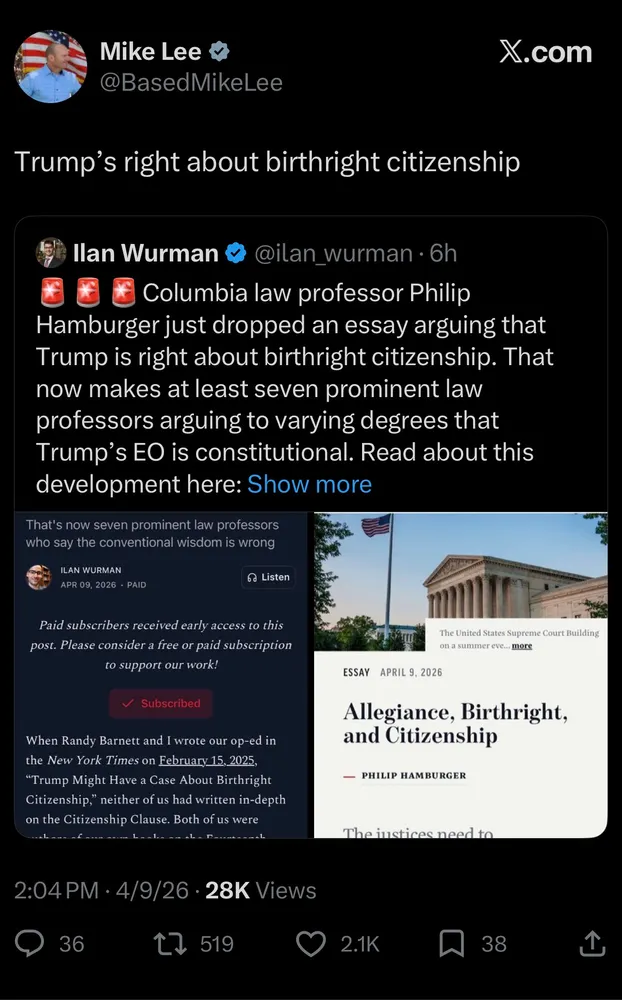Viewport: 622px width, 1000px height.
Task: Open the Allegiance, Birthright, and Citizenship essay title
Action: tap(455, 723)
